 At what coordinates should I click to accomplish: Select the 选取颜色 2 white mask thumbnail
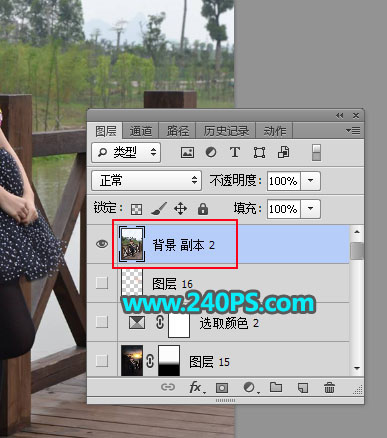179,324
